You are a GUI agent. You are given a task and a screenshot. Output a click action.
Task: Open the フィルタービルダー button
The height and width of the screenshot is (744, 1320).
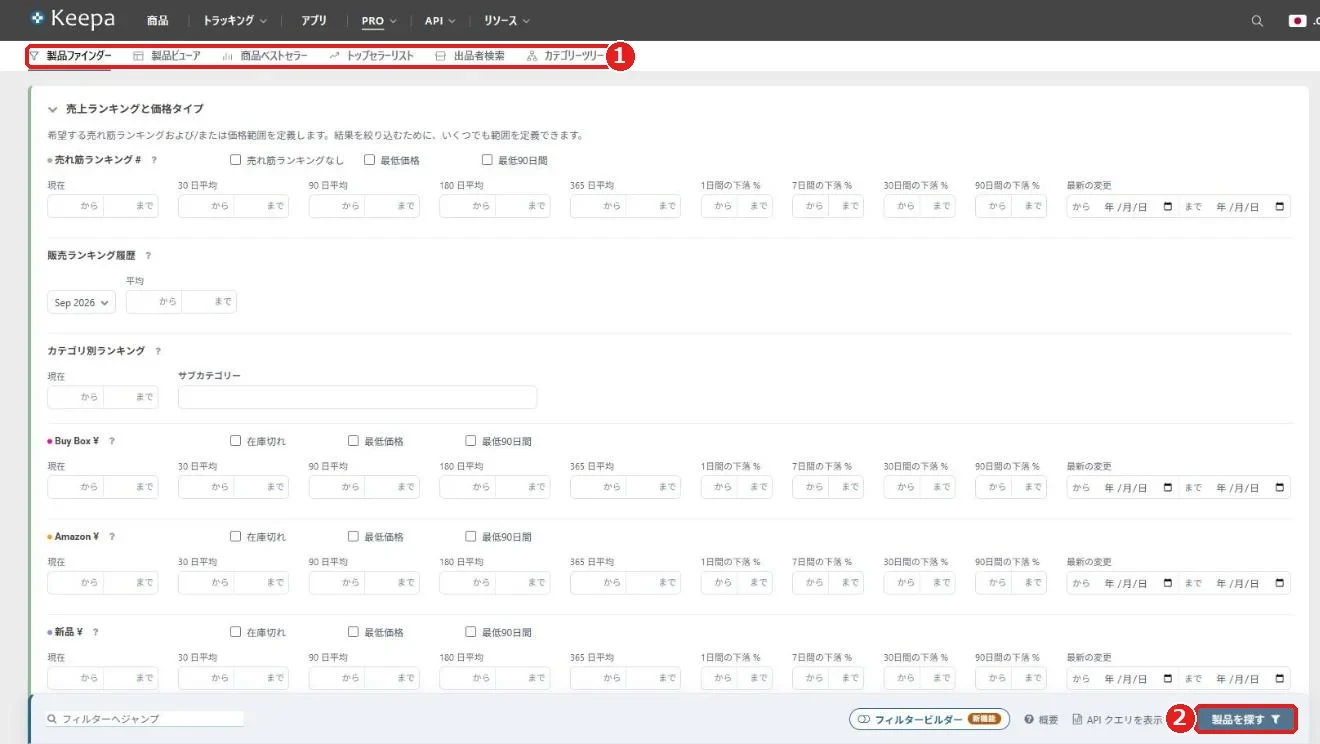click(929, 719)
